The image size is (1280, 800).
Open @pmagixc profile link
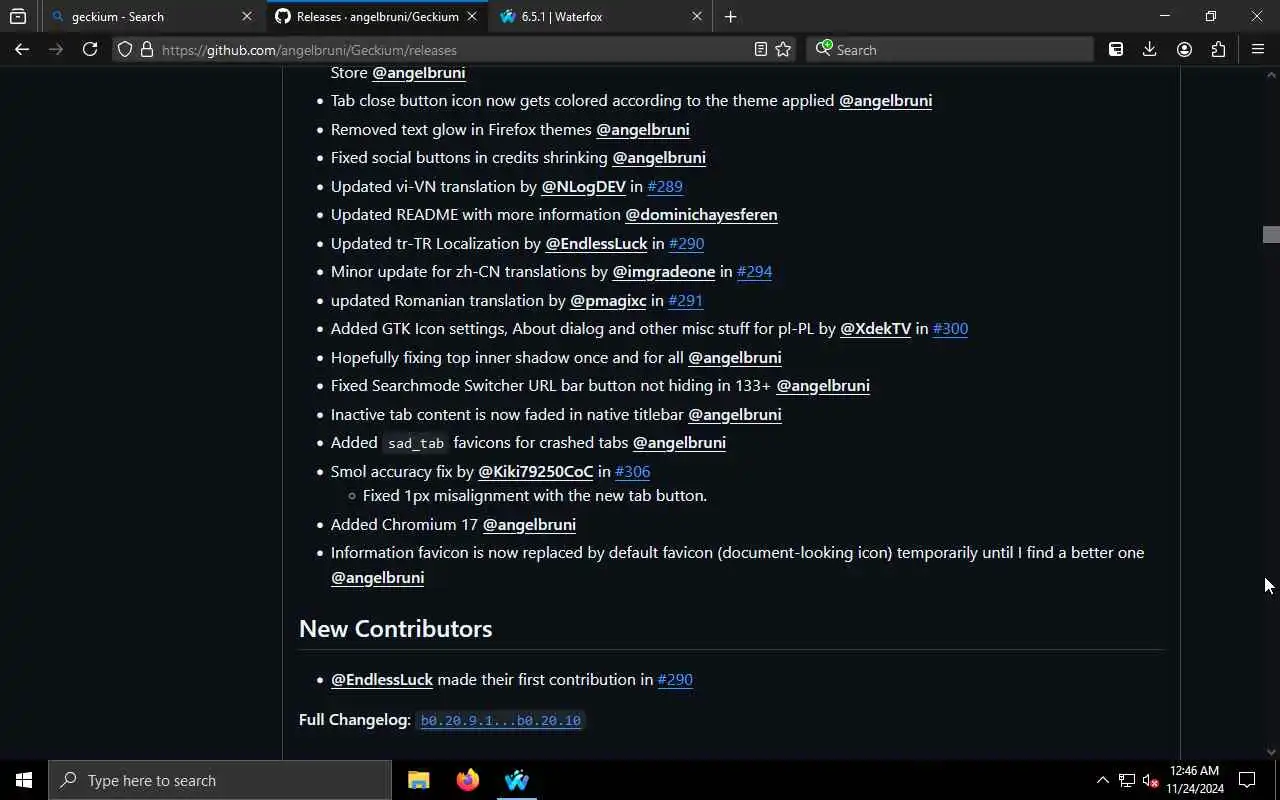(608, 300)
